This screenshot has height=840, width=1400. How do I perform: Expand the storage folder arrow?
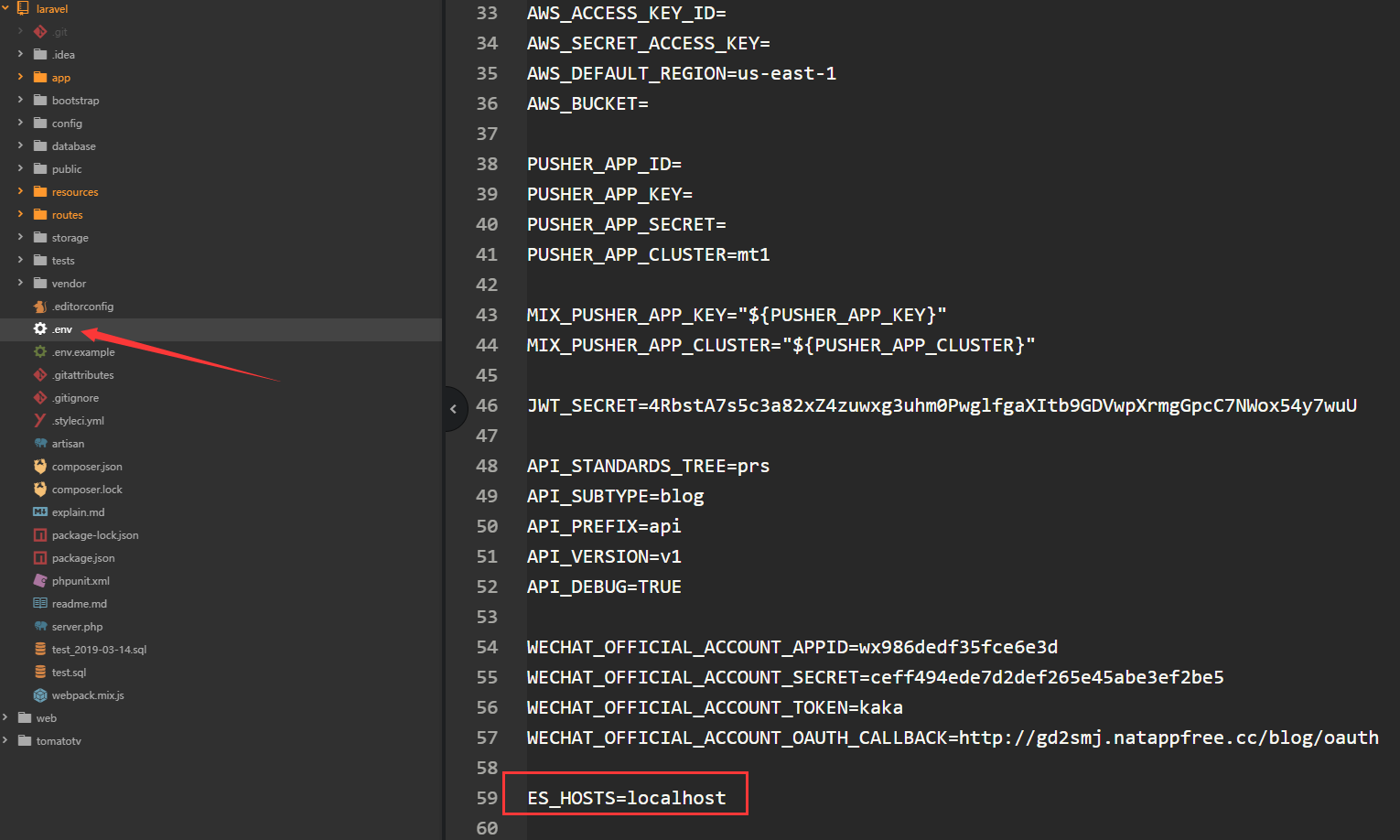coord(21,237)
